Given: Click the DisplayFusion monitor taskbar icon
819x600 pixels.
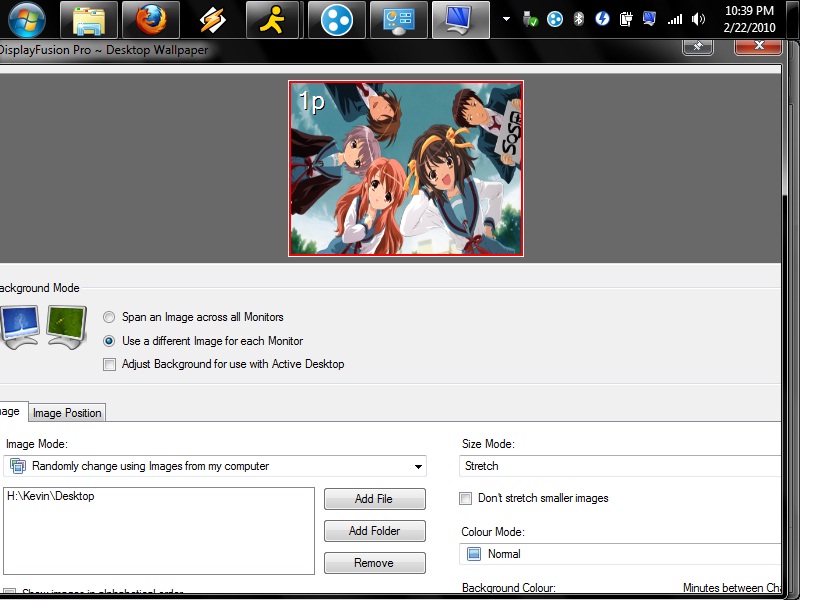Looking at the screenshot, I should click(461, 20).
